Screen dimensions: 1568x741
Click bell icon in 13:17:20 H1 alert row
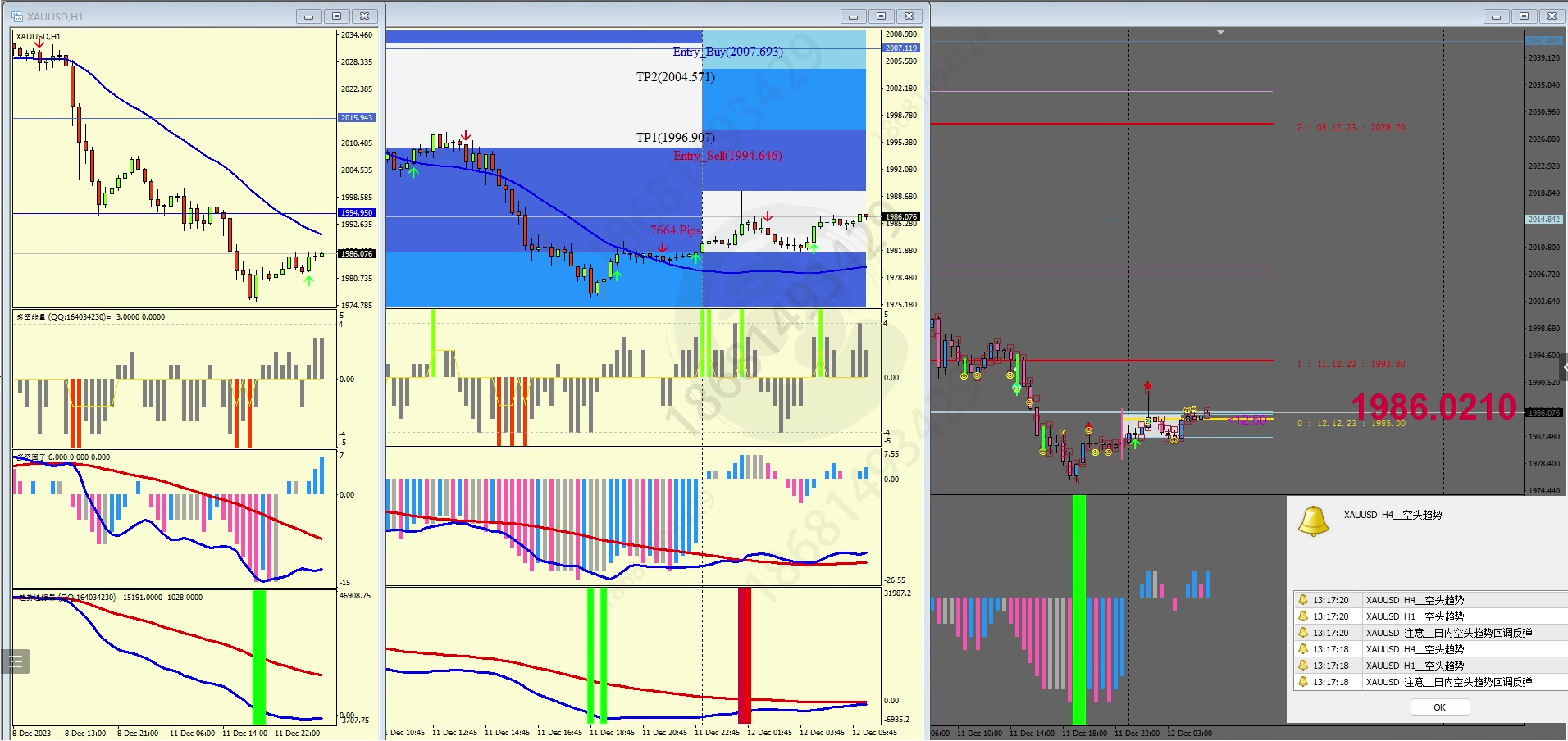[x=1303, y=616]
